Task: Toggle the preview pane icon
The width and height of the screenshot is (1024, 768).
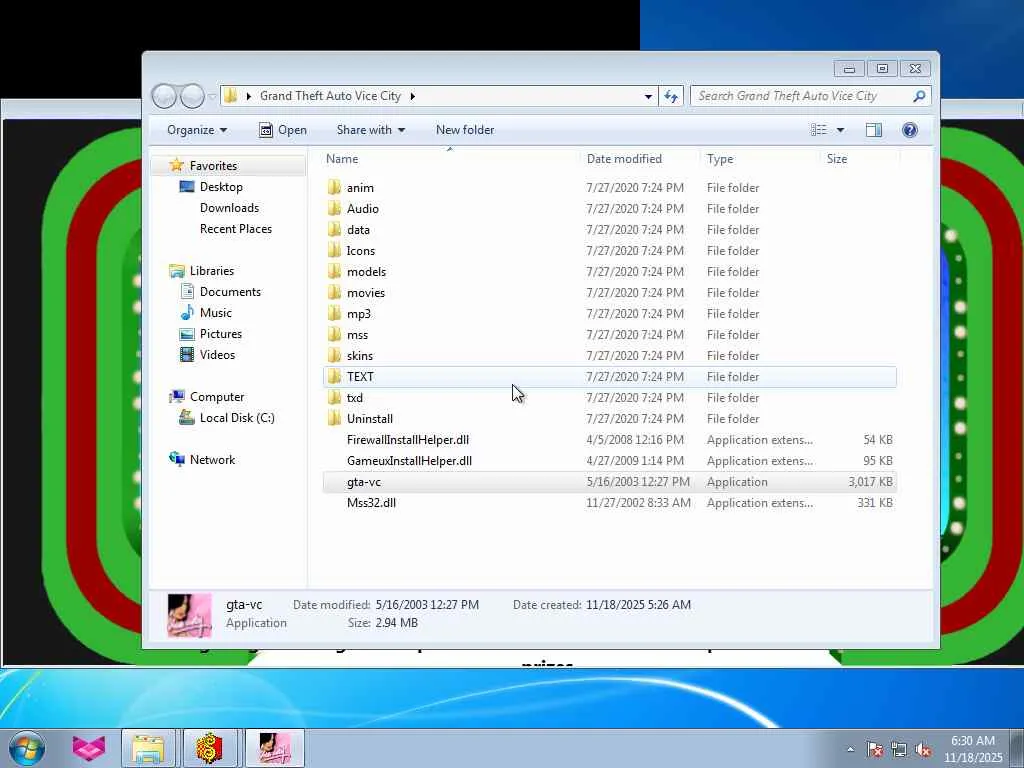Action: point(874,130)
